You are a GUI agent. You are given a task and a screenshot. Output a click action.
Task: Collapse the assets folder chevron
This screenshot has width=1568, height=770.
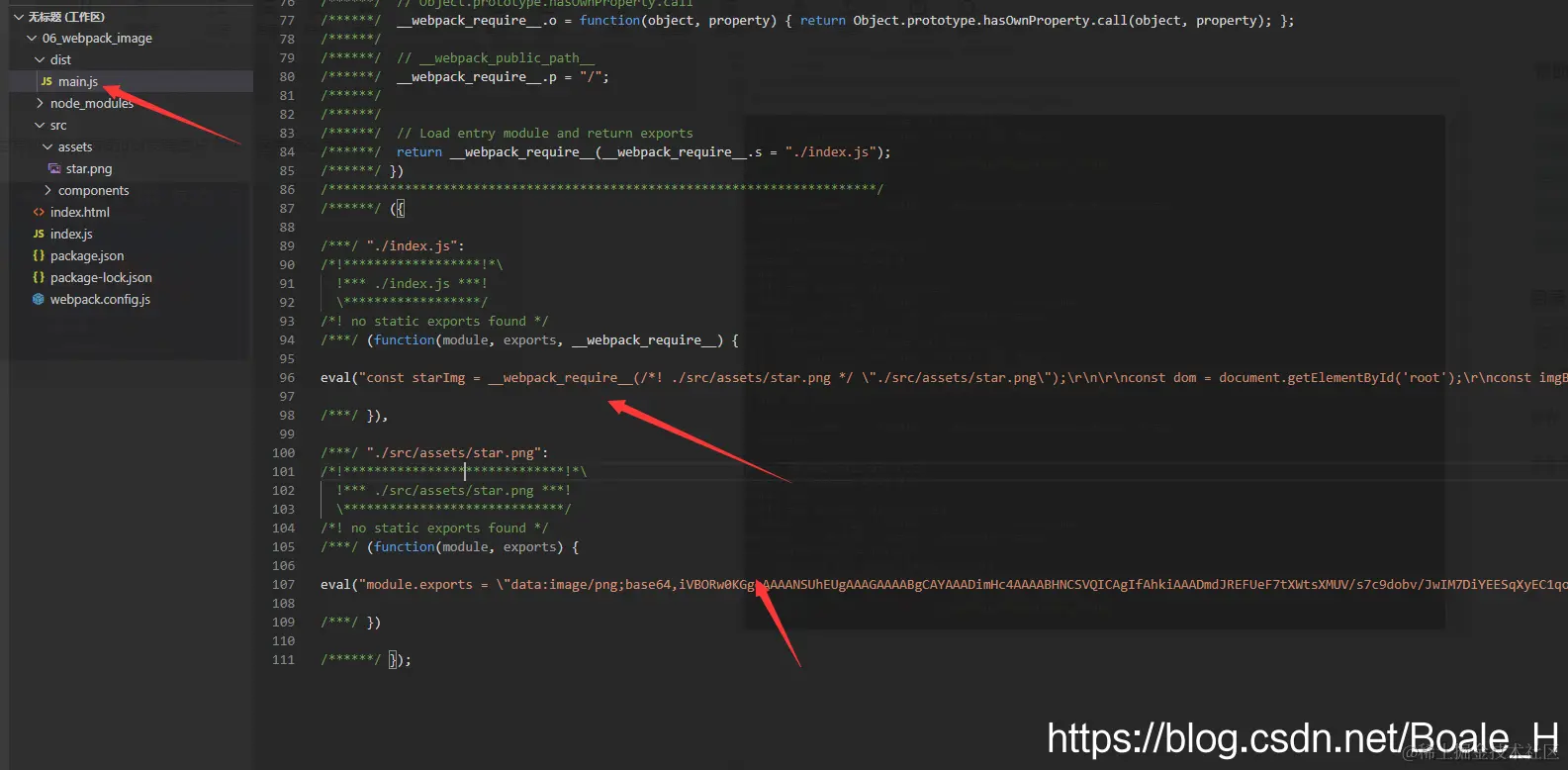(47, 147)
